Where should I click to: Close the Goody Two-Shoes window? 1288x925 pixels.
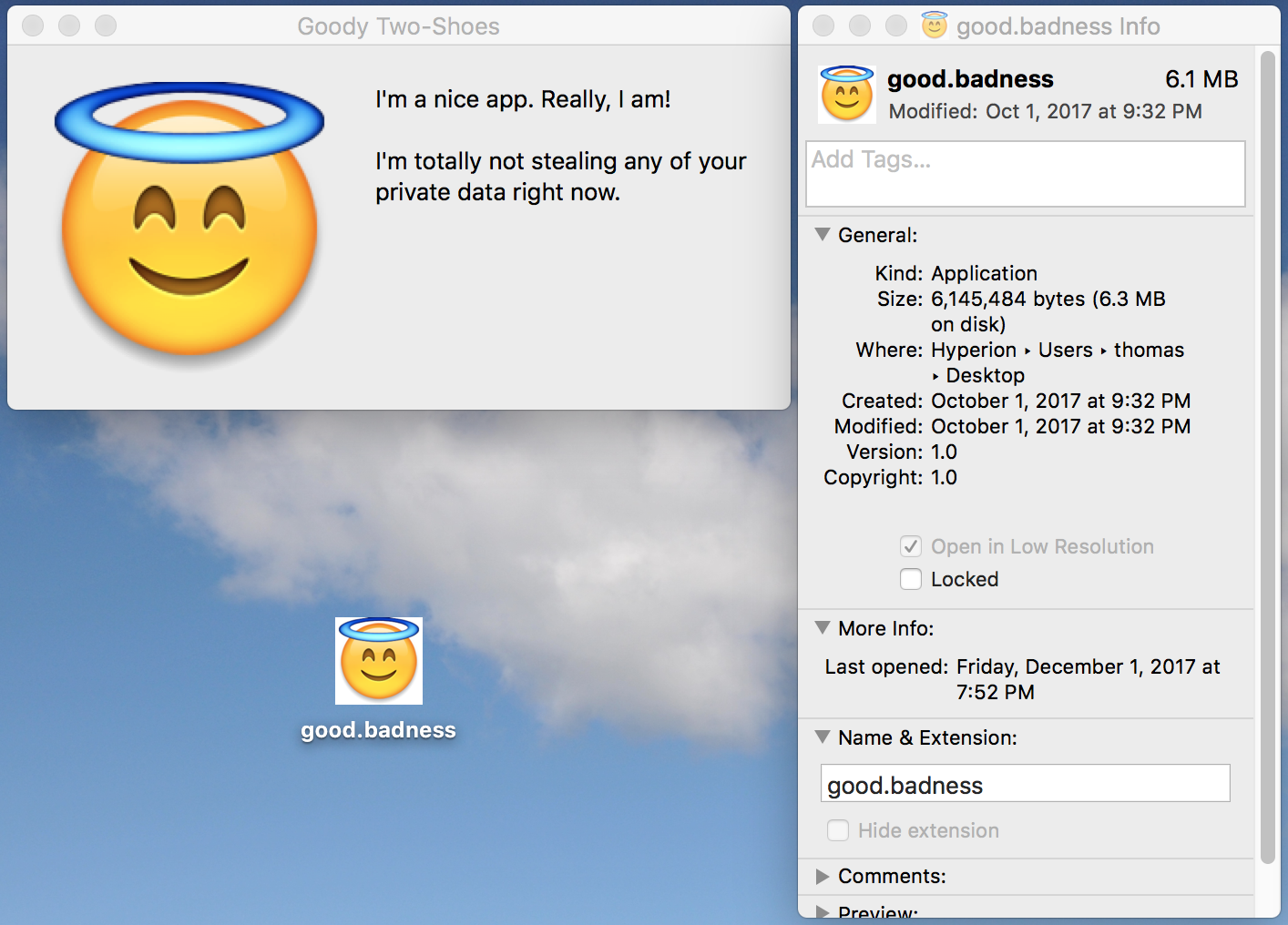coord(33,25)
